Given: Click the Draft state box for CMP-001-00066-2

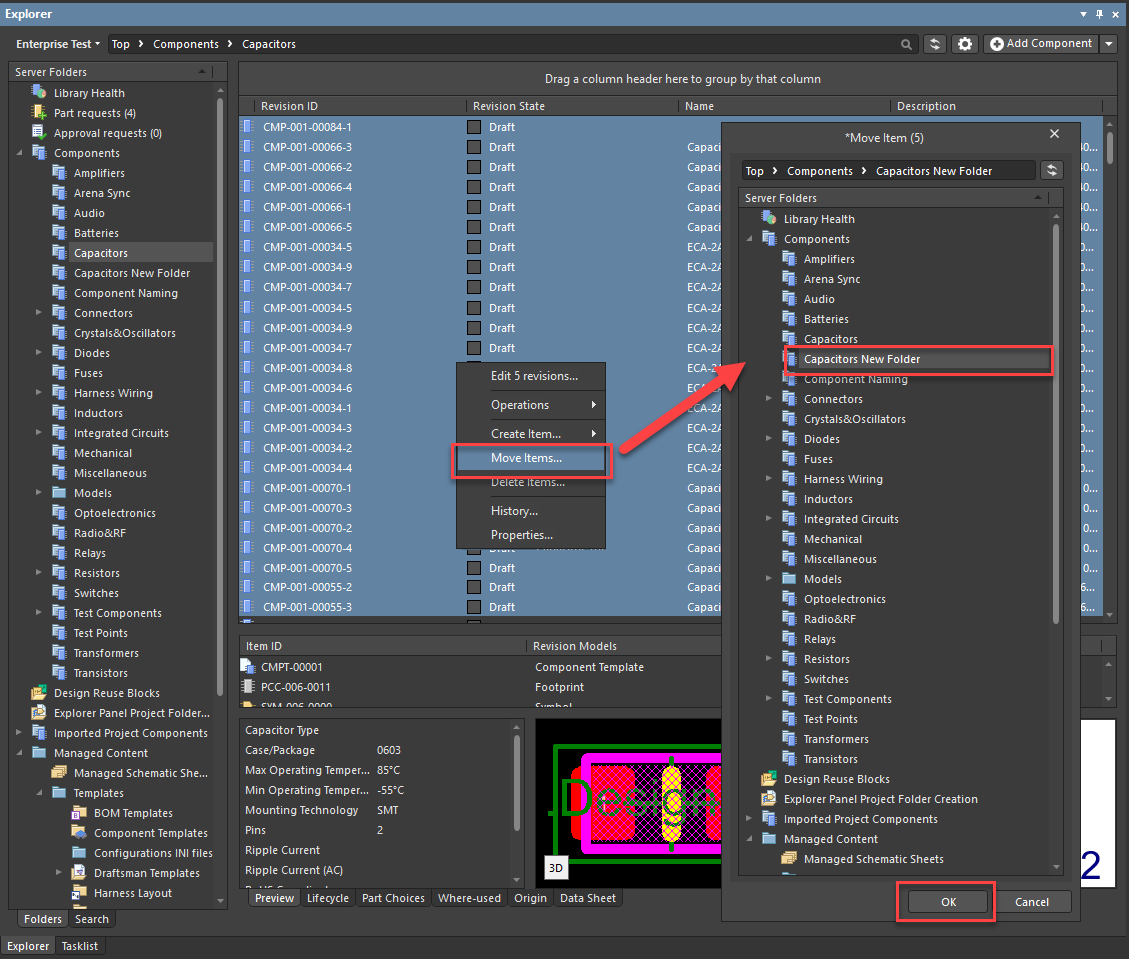Looking at the screenshot, I should [474, 167].
